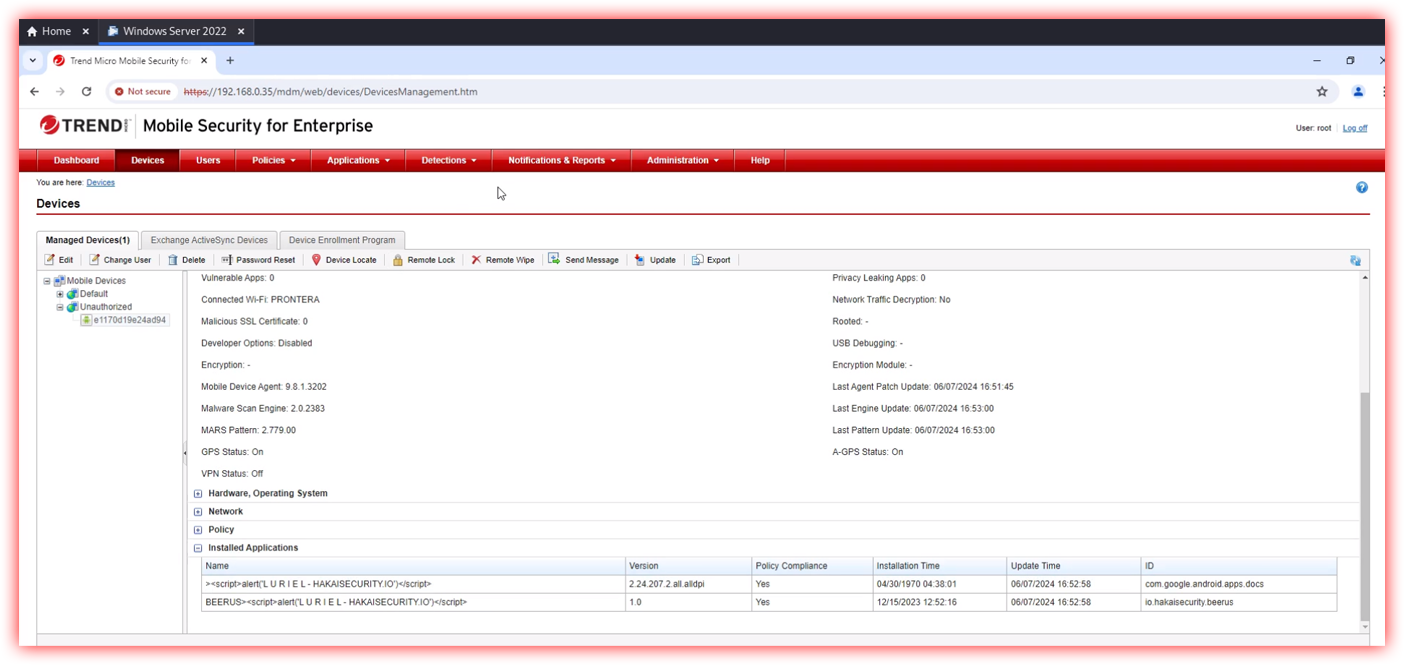1405x666 pixels.
Task: Click the Password Reset icon
Action: click(x=227, y=260)
